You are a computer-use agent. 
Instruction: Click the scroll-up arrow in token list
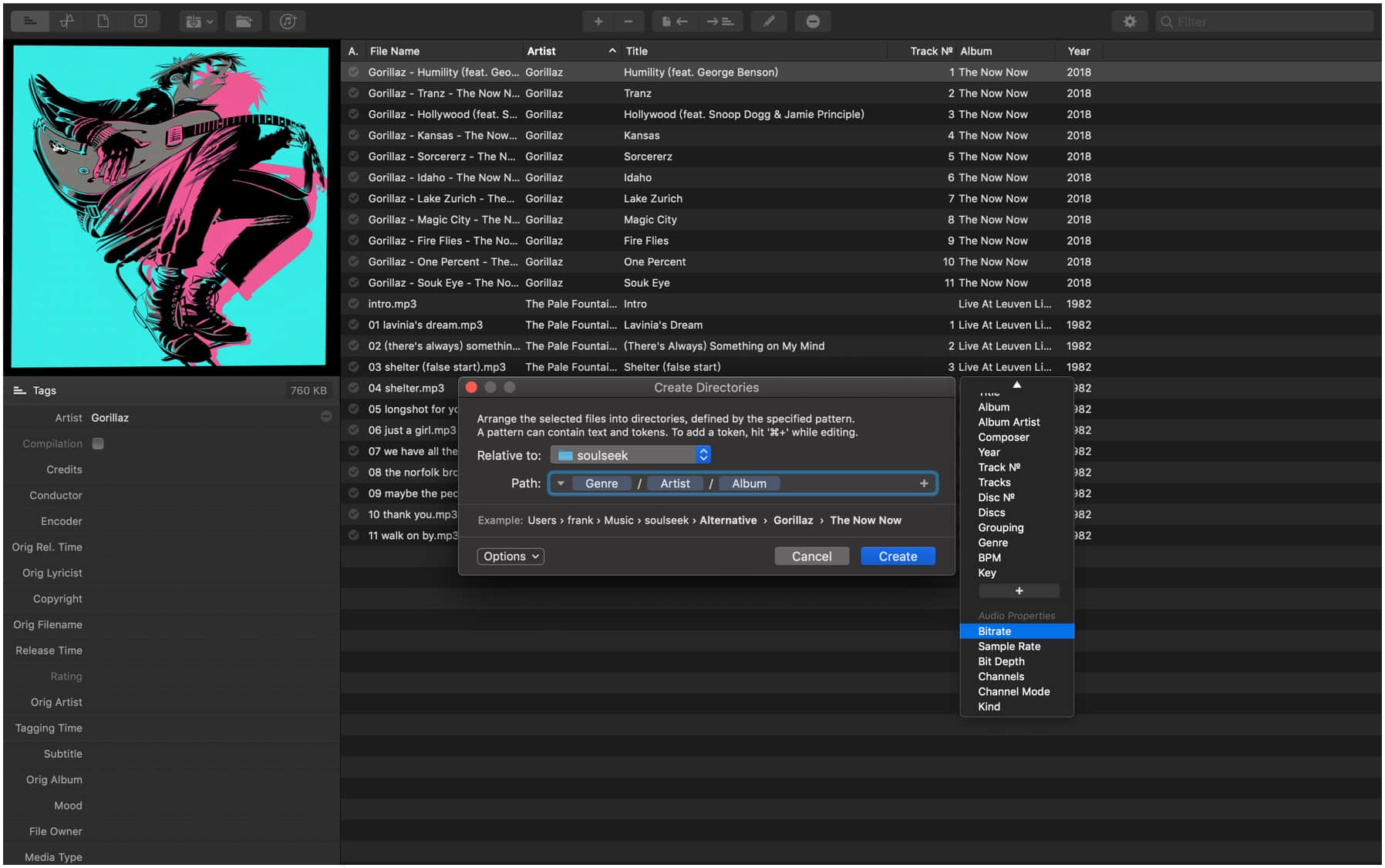pos(1017,384)
